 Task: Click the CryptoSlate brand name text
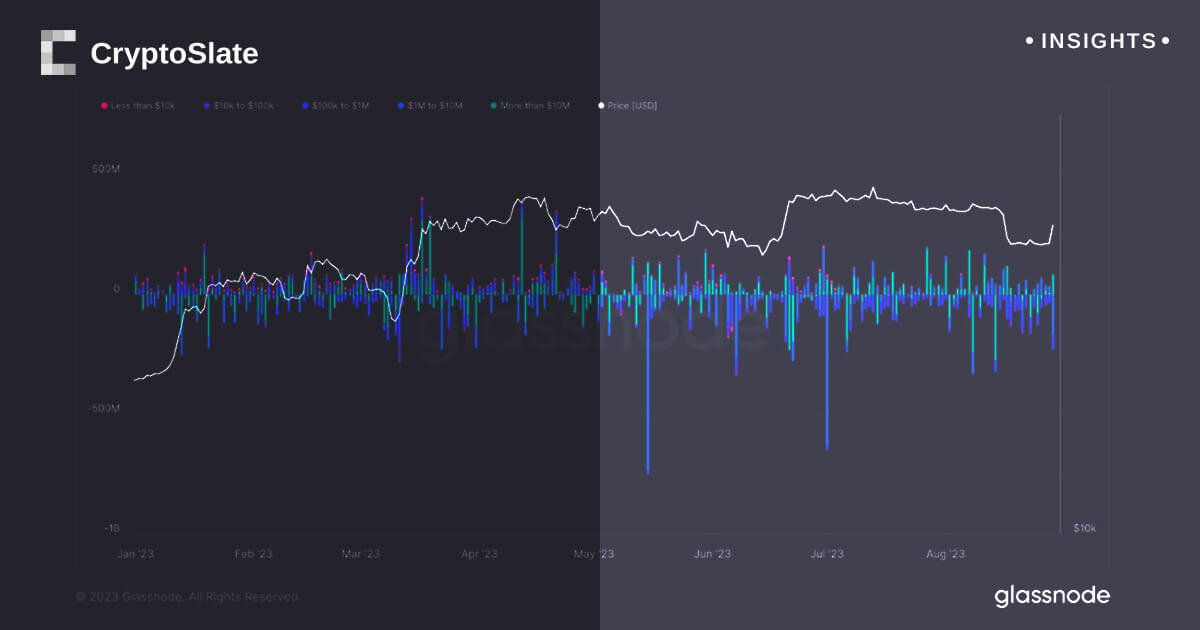[x=174, y=54]
